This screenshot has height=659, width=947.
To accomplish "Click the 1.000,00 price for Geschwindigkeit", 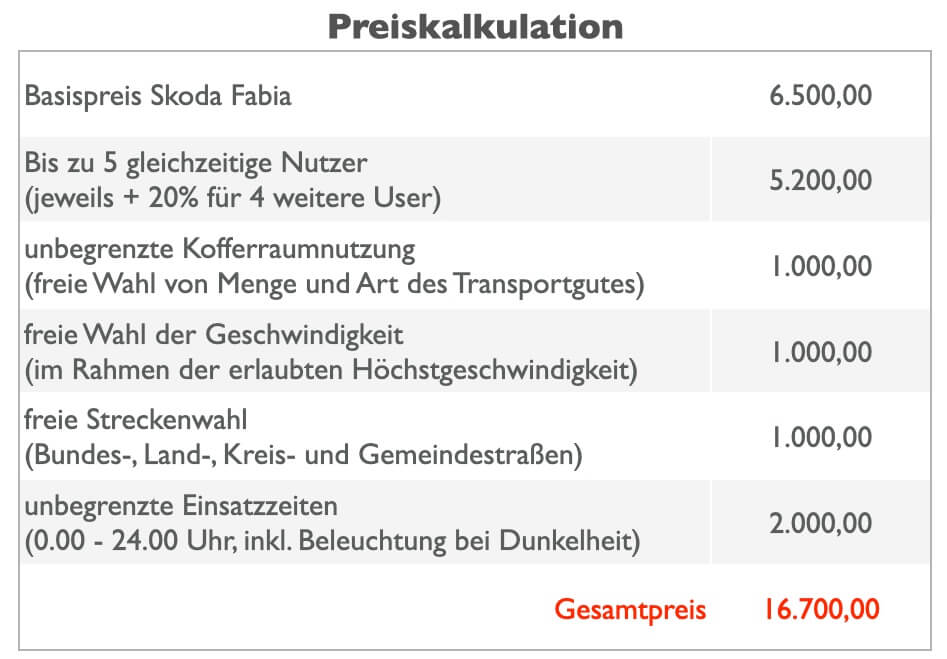I will (821, 353).
